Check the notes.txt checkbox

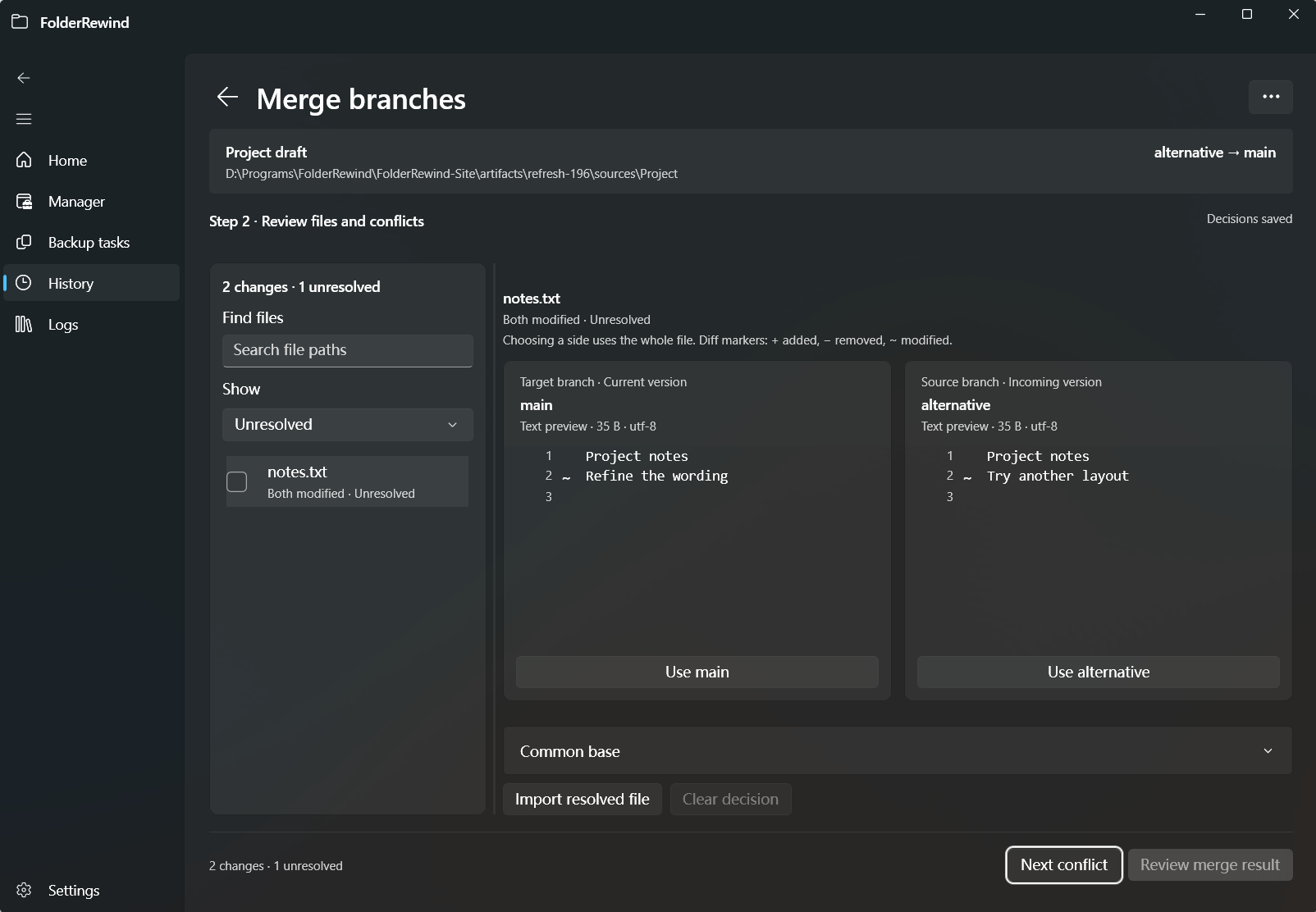(x=237, y=481)
